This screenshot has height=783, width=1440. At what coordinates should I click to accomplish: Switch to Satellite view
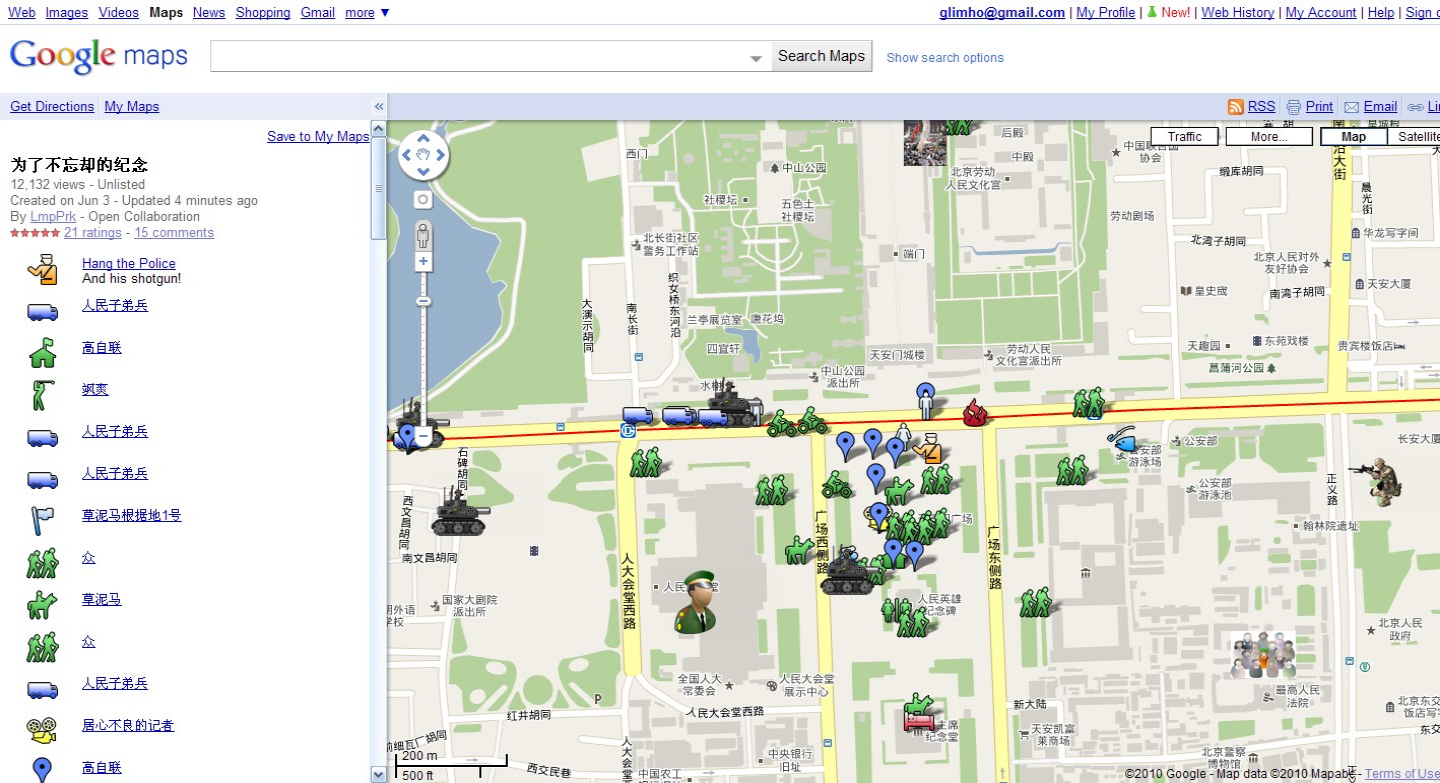click(x=1416, y=137)
